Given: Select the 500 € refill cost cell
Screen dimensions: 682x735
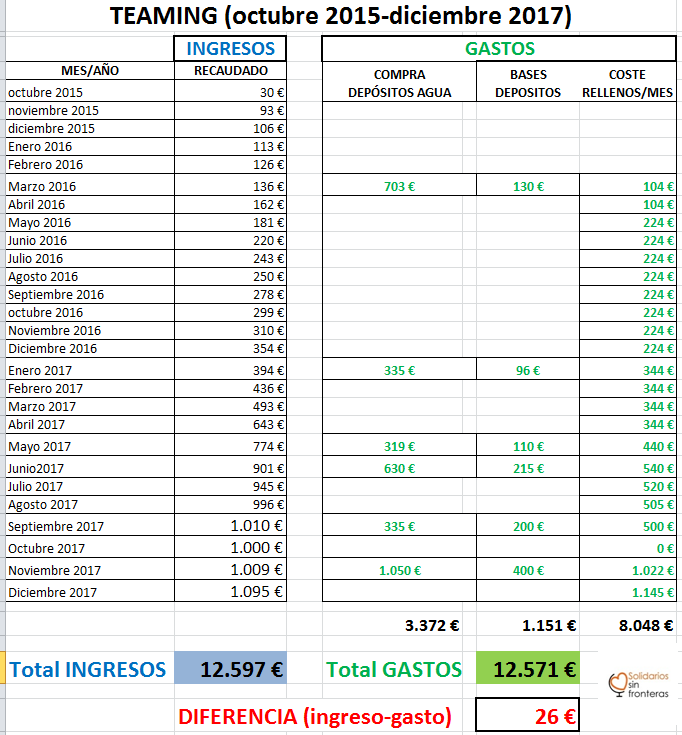Looking at the screenshot, I should [628, 526].
